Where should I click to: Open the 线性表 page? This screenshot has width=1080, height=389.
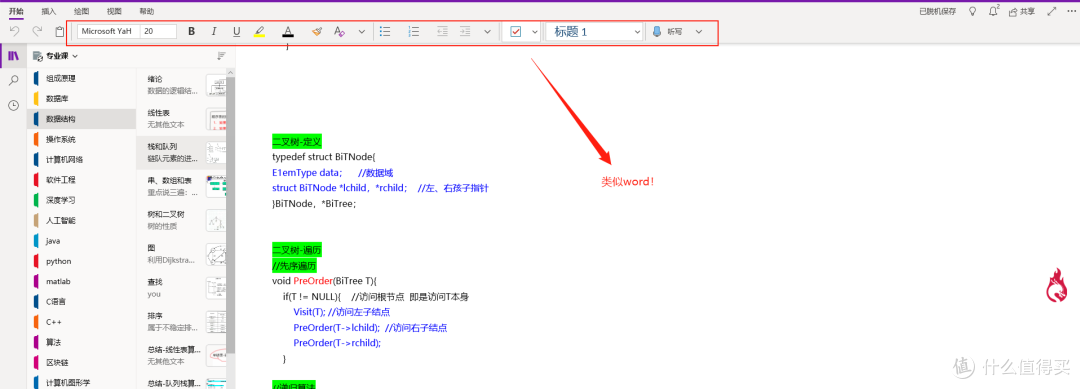pyautogui.click(x=182, y=118)
